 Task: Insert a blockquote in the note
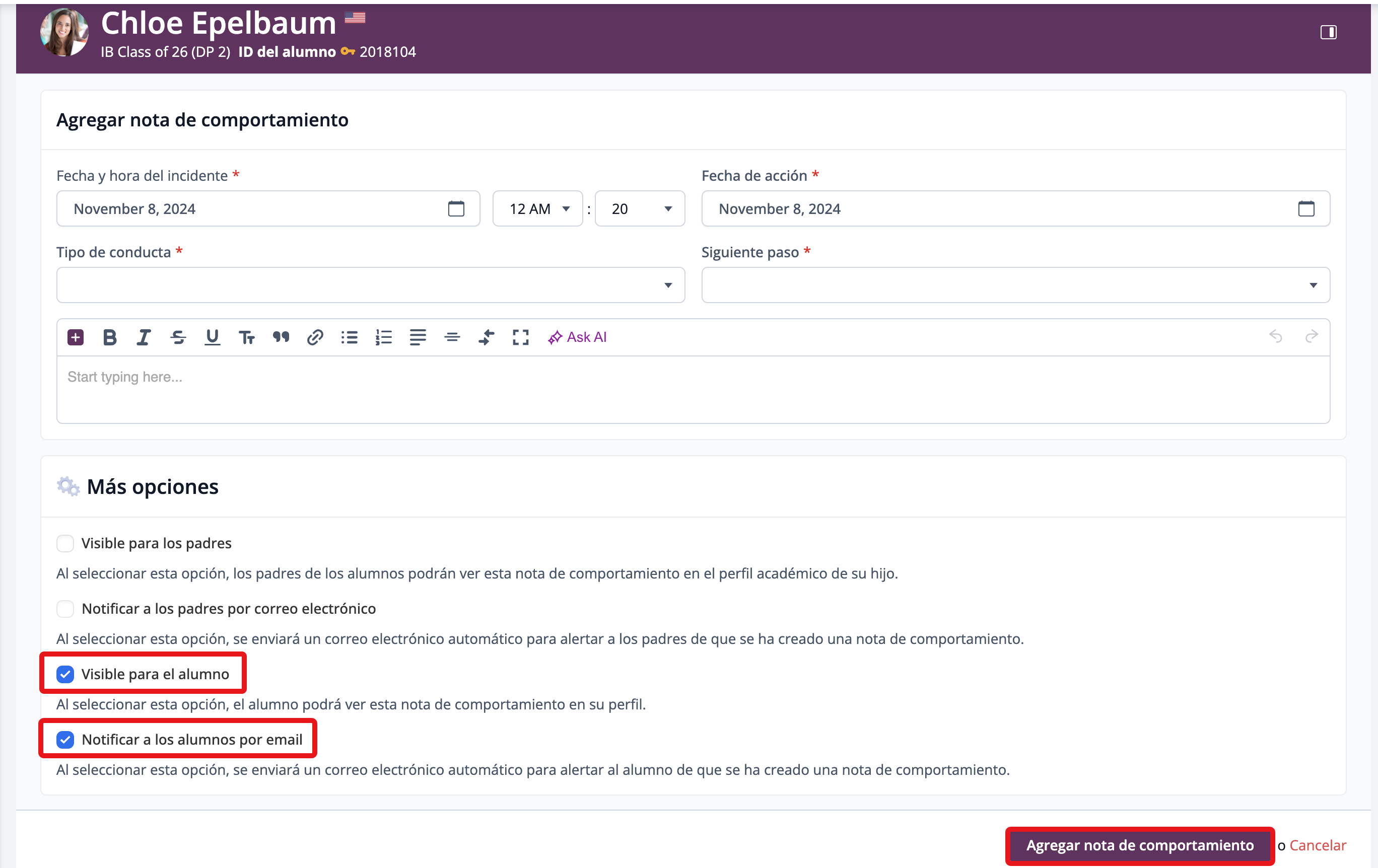pyautogui.click(x=281, y=338)
